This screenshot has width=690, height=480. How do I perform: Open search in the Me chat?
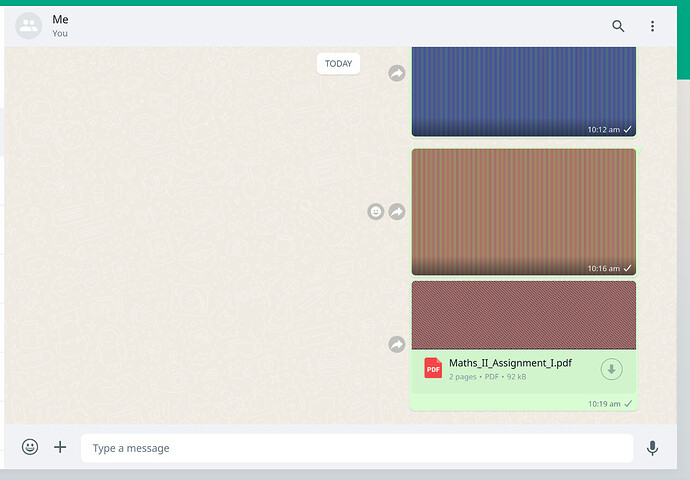click(618, 26)
